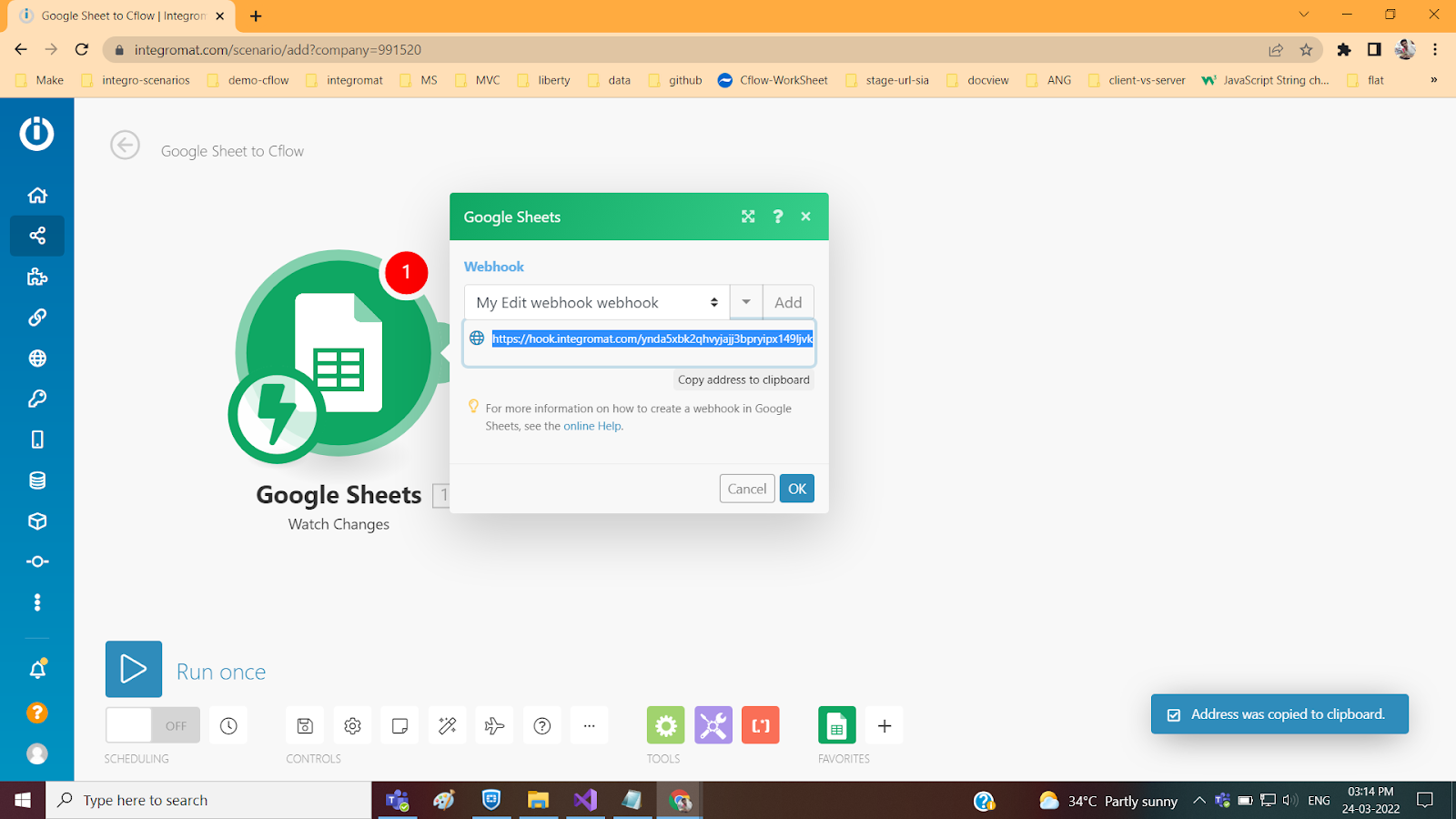This screenshot has height=819, width=1456.
Task: Open scenario settings gear icon
Action: tap(352, 725)
